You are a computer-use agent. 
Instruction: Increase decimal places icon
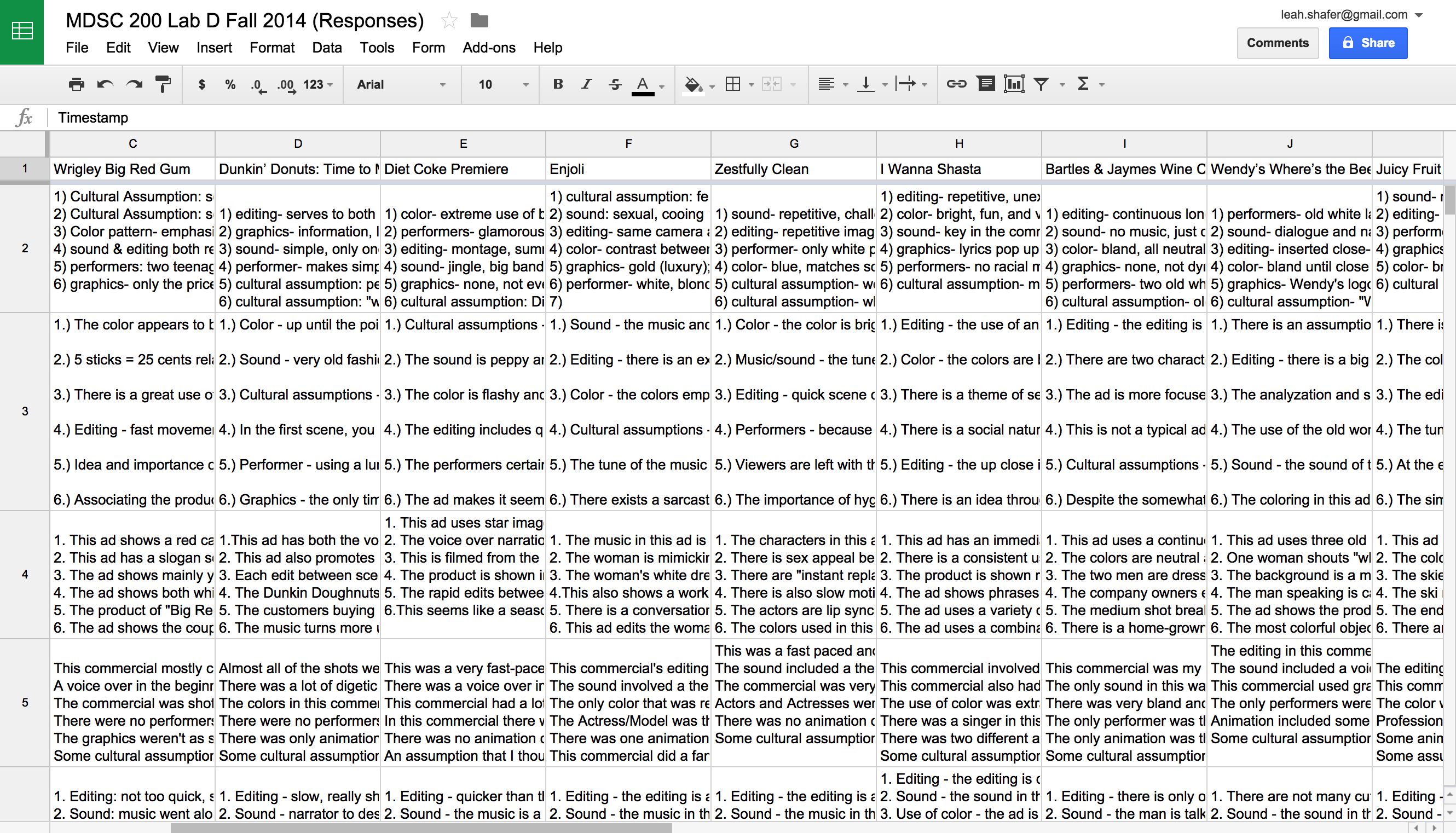(x=287, y=85)
